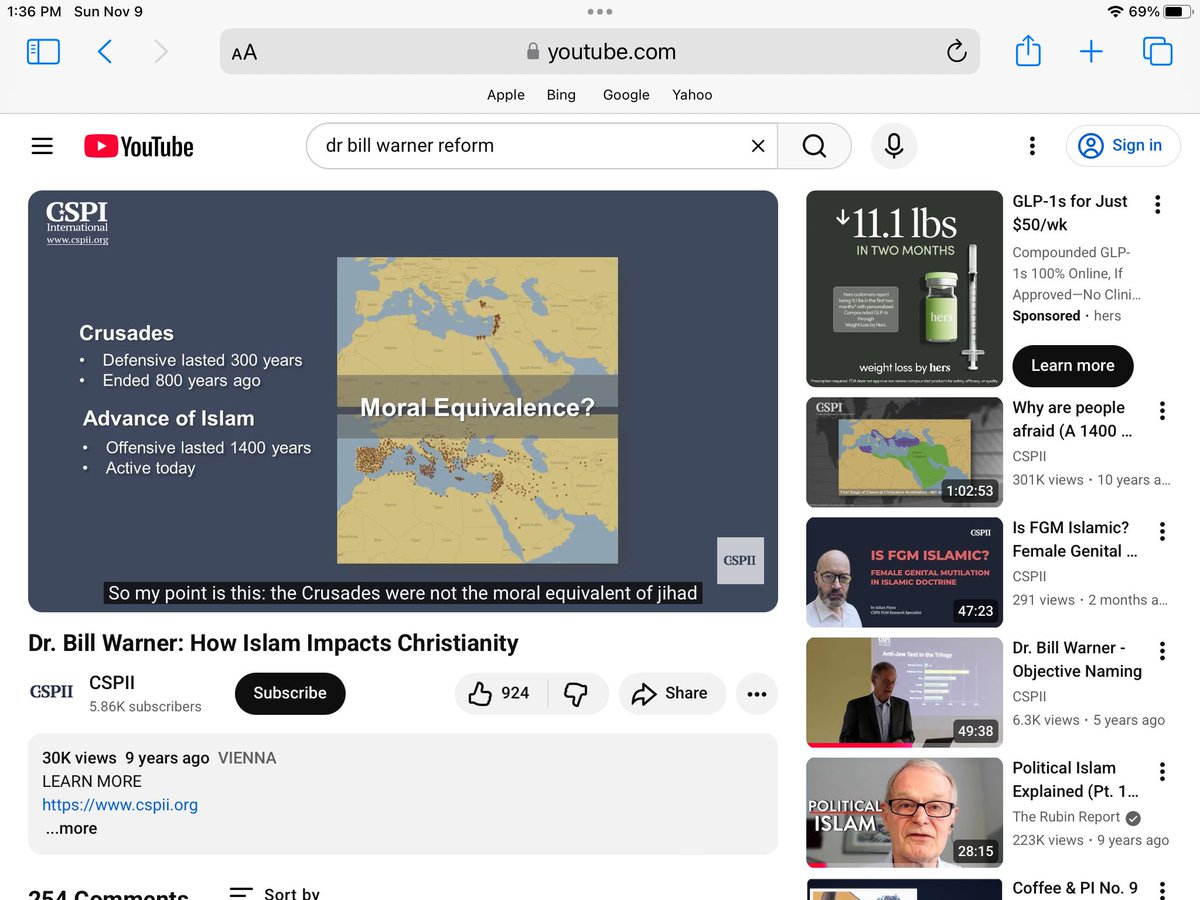Open The Rubin Report channel name
This screenshot has width=1200, height=900.
point(1066,817)
